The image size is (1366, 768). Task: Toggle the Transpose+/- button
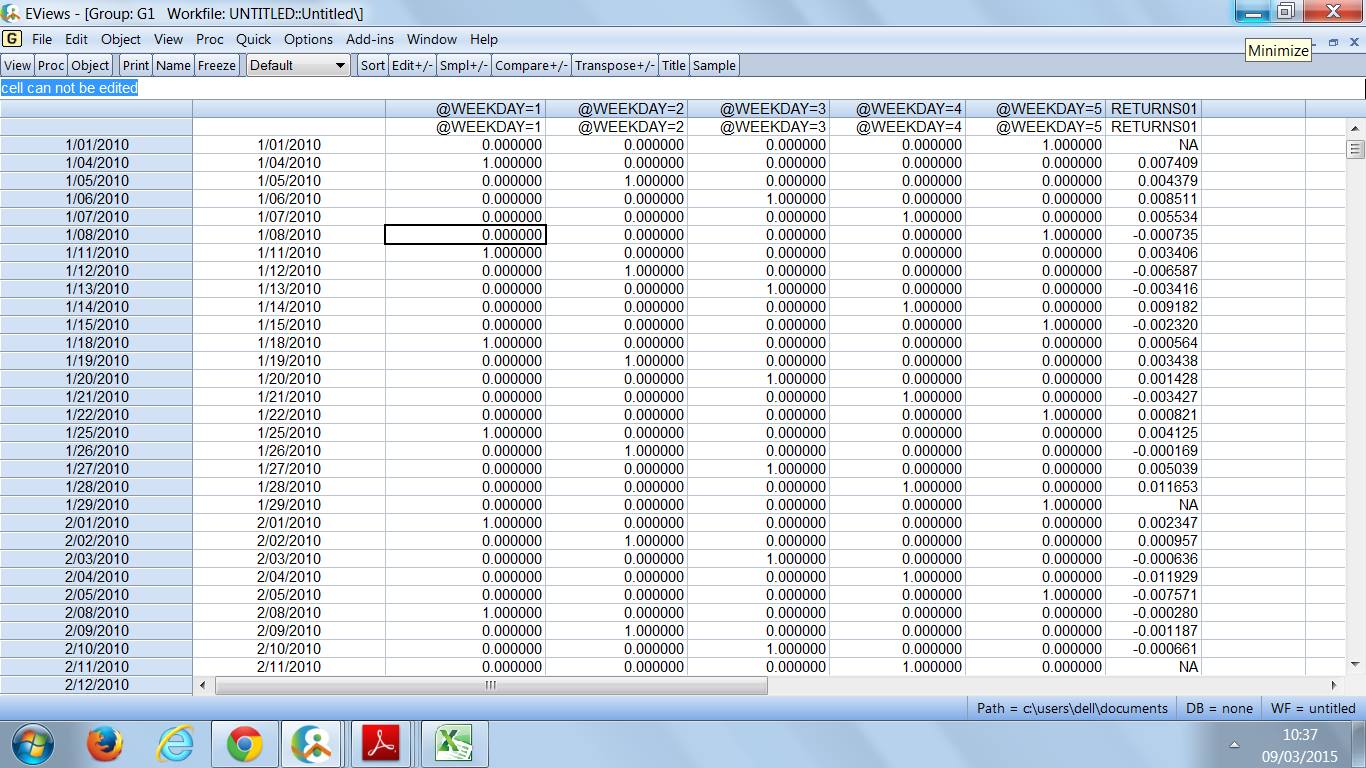(x=615, y=65)
